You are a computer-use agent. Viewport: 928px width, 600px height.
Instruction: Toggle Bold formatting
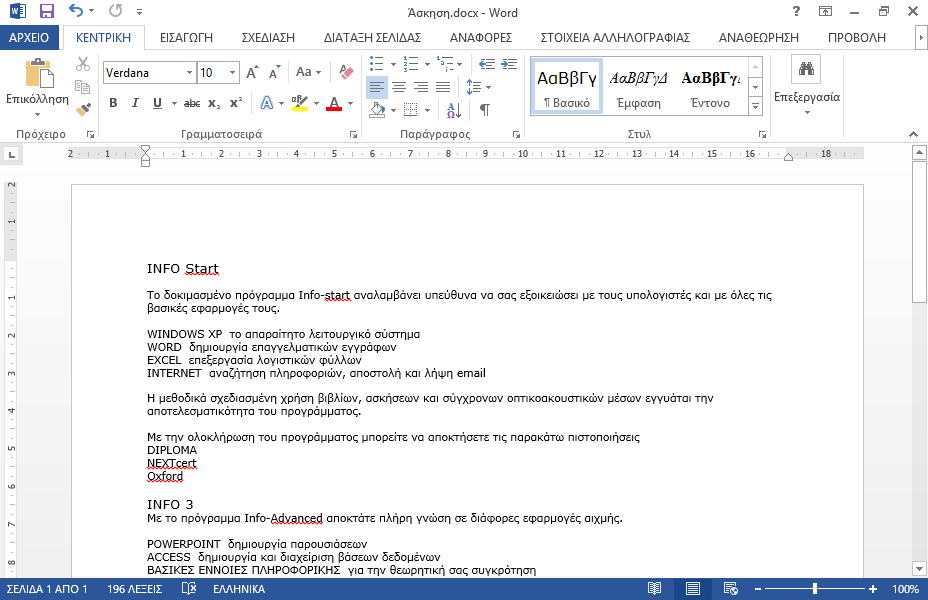113,103
